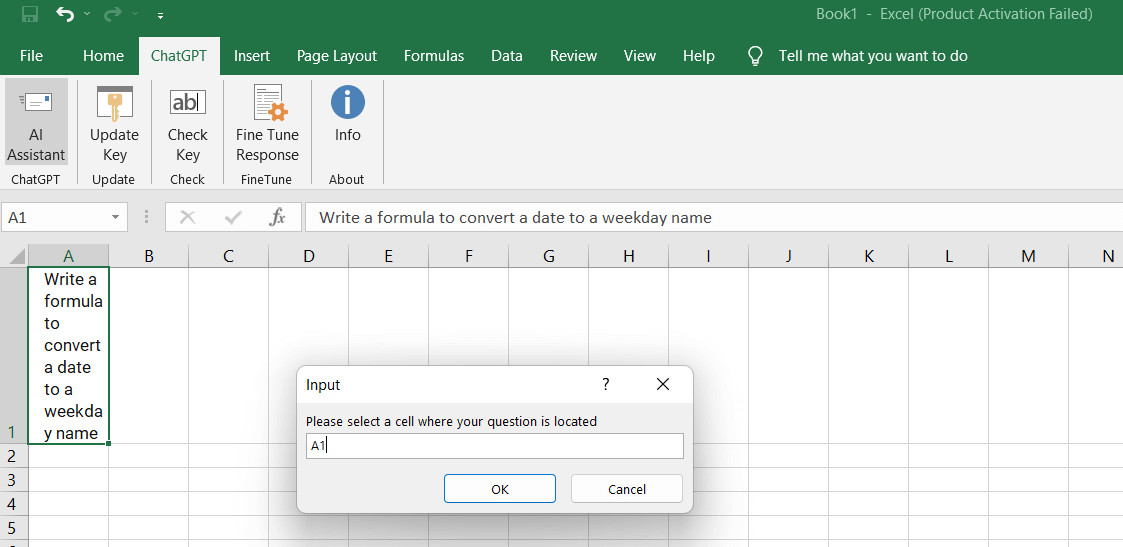The width and height of the screenshot is (1123, 547).
Task: Select column F header
Action: click(x=468, y=256)
